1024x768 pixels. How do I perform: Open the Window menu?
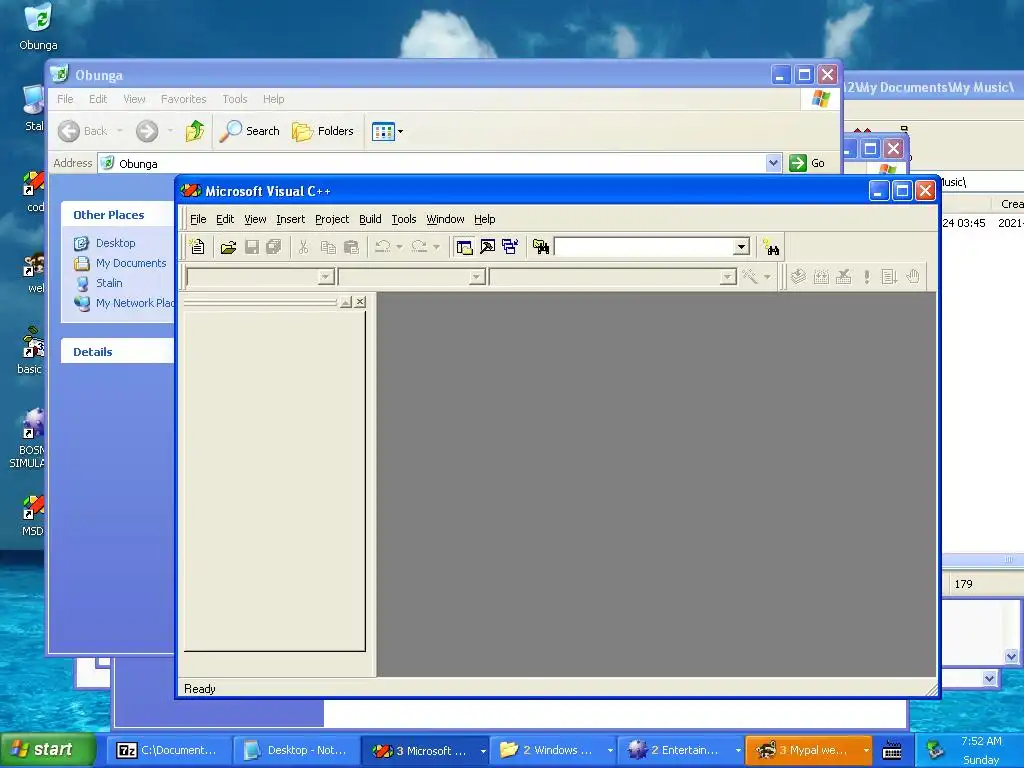click(x=445, y=219)
